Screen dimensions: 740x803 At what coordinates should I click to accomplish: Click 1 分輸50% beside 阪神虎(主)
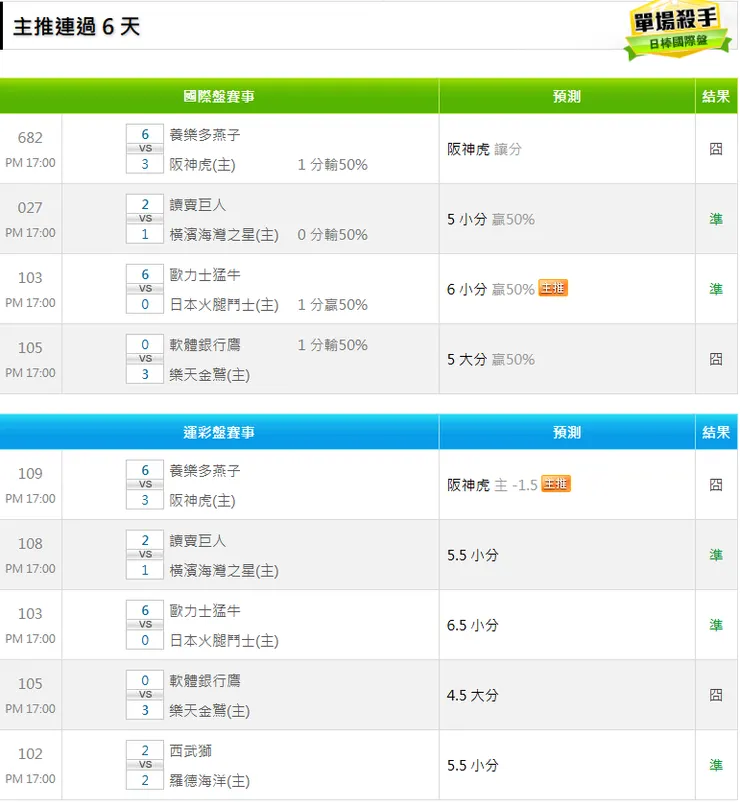(332, 164)
